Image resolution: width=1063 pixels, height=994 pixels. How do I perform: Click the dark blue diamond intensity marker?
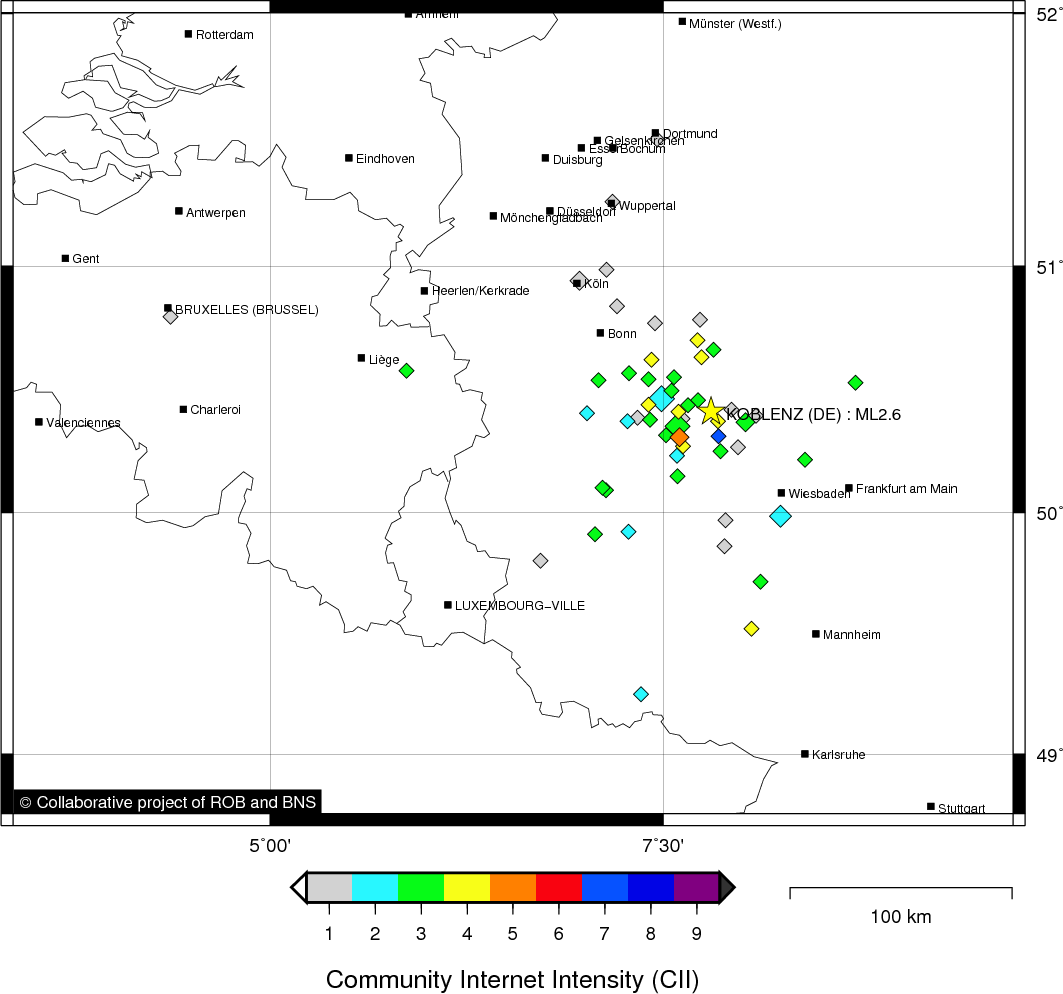click(x=718, y=436)
